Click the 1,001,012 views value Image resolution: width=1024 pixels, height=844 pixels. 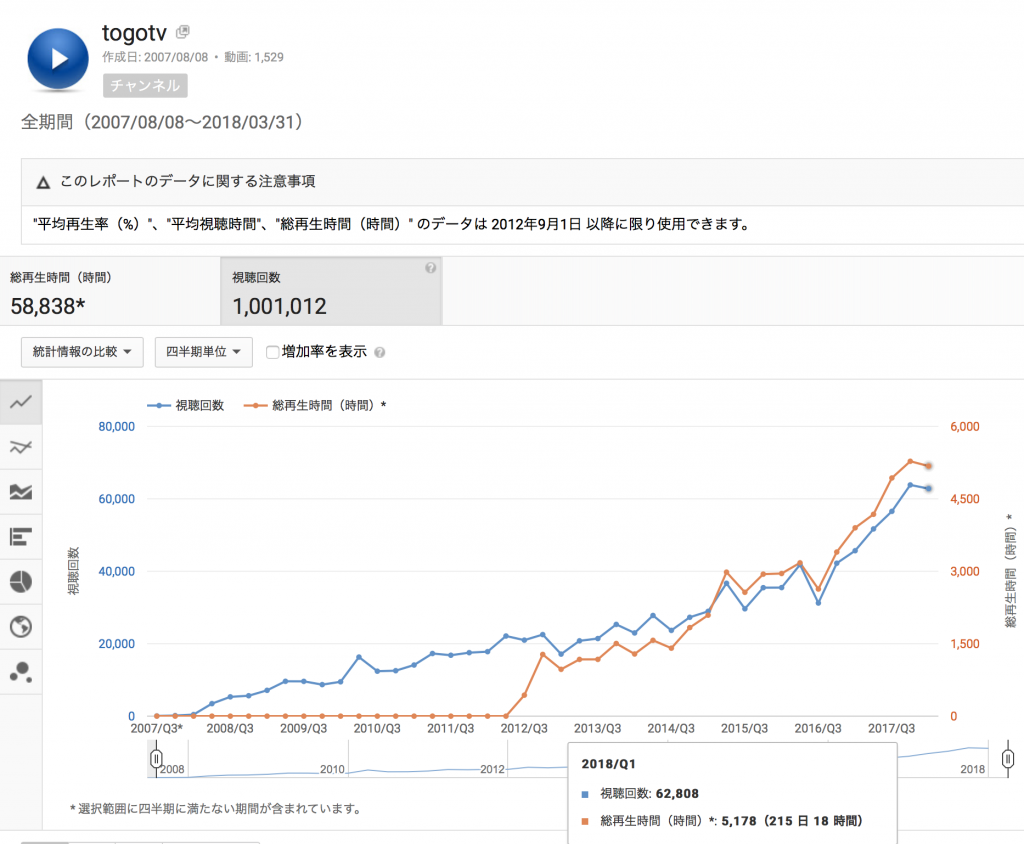coord(280,306)
